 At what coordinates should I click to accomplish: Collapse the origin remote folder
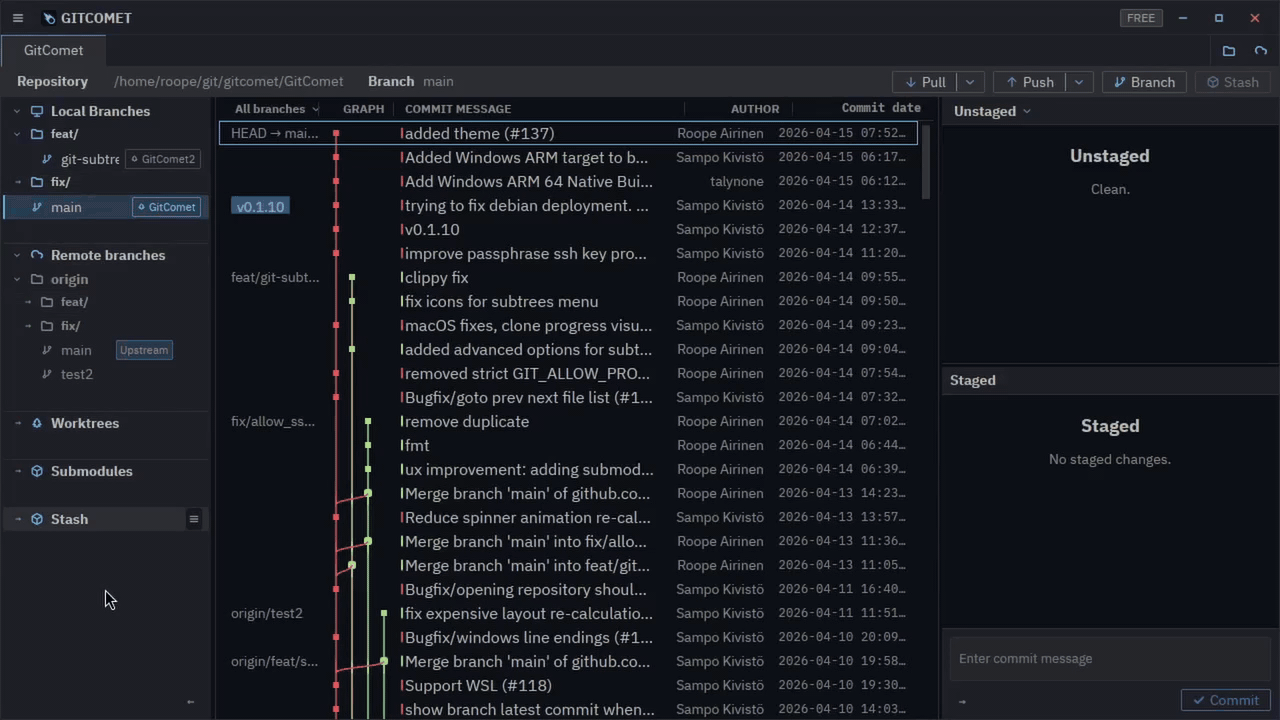17,279
